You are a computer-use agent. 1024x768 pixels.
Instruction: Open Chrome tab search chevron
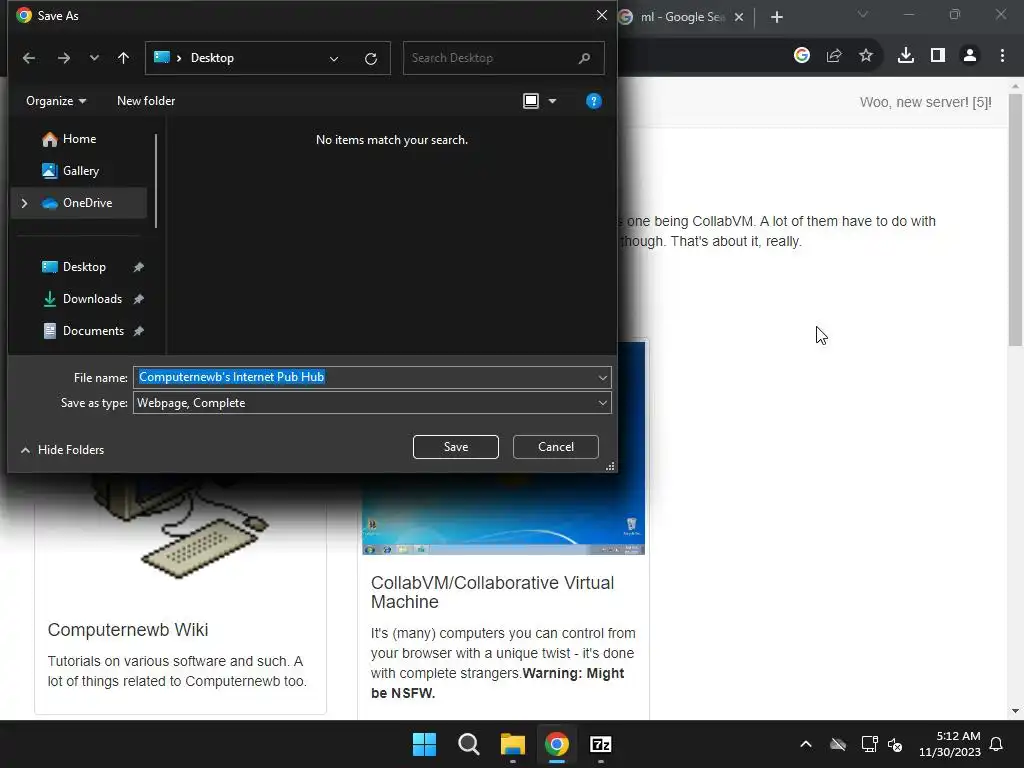coord(863,14)
